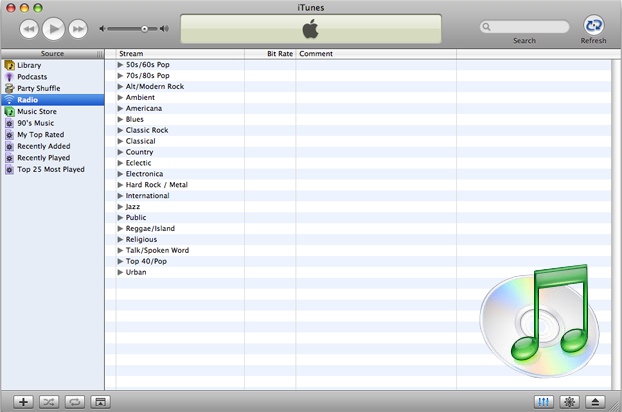Skip to the next track
The image size is (622, 412).
78,29
